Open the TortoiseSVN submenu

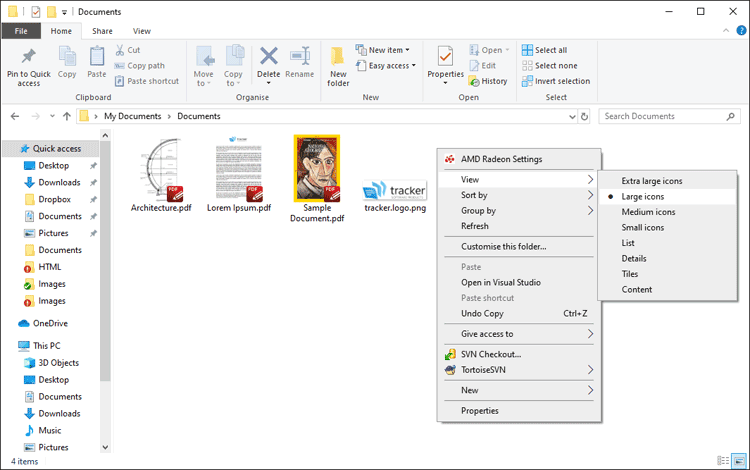tap(519, 370)
